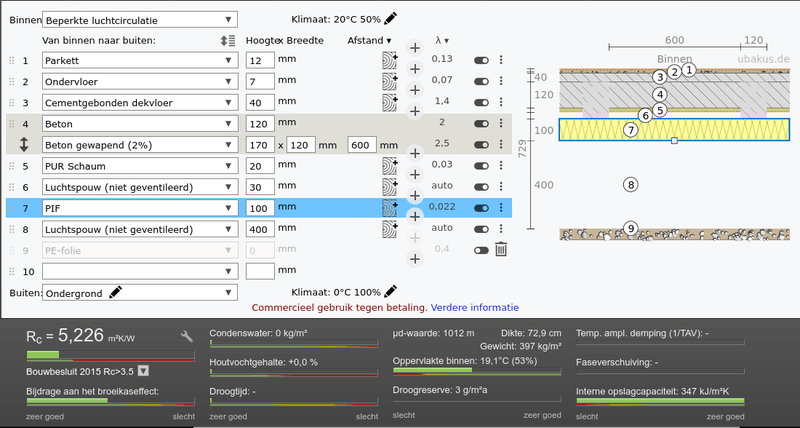Click the wrench icon beside the Rc value
This screenshot has height=428, width=800.
point(186,337)
